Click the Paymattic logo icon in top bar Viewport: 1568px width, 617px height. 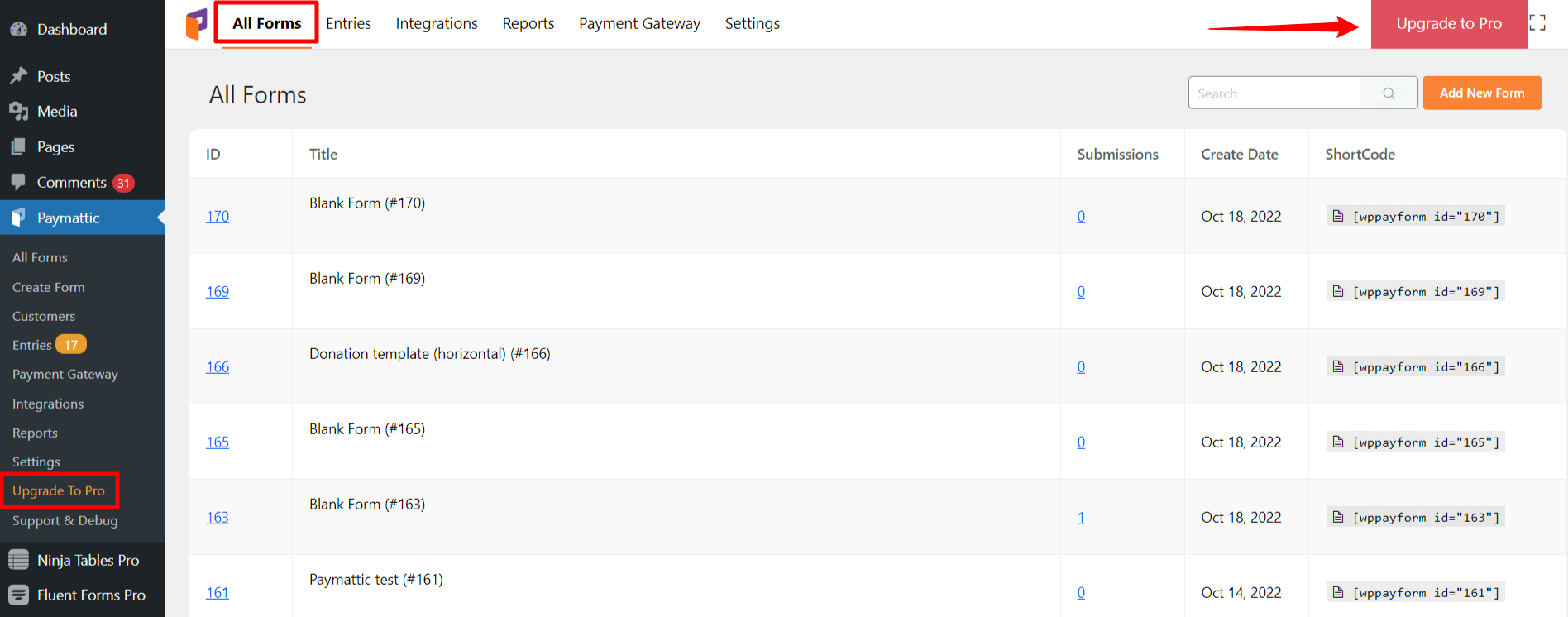click(x=196, y=24)
